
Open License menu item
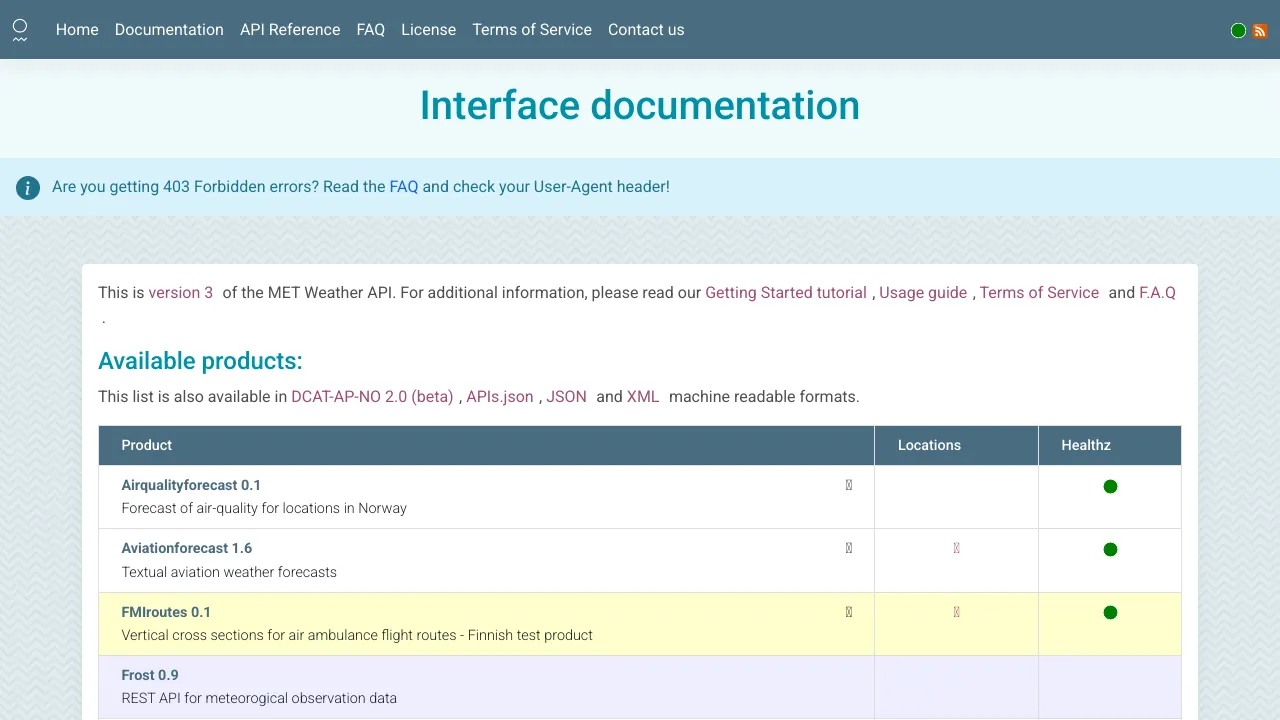pyautogui.click(x=428, y=30)
